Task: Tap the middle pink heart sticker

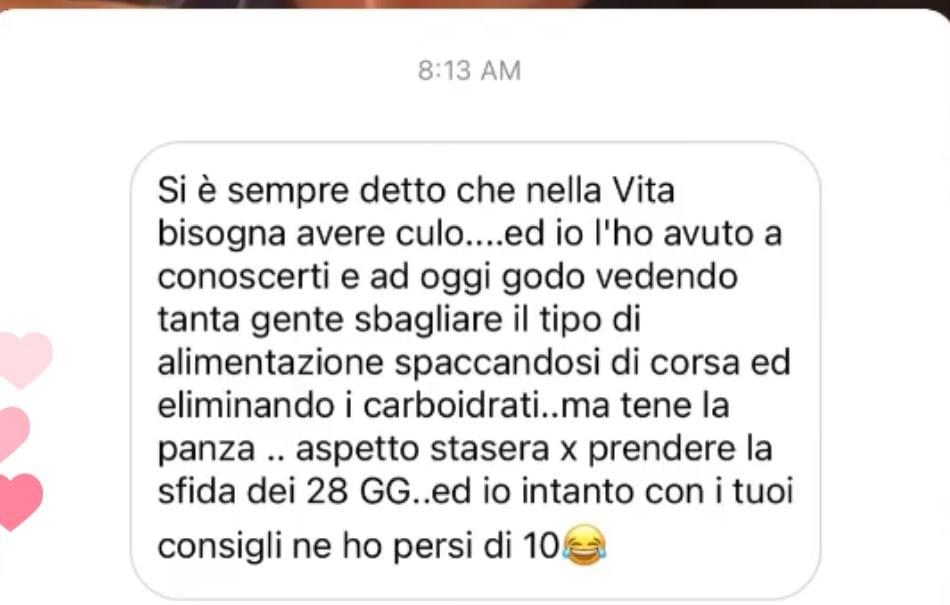Action: (12, 432)
